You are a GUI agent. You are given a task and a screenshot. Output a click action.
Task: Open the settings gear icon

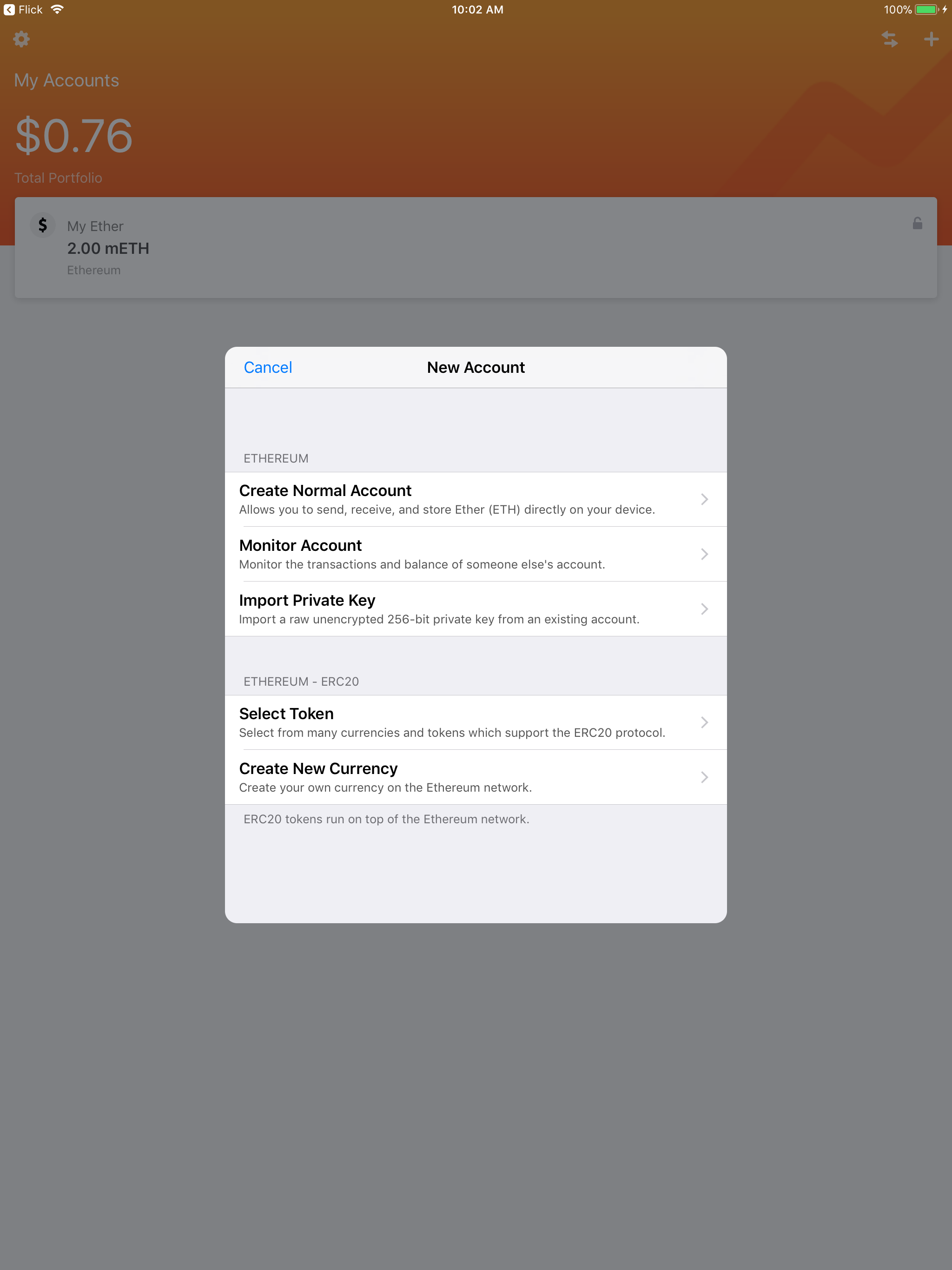click(21, 39)
